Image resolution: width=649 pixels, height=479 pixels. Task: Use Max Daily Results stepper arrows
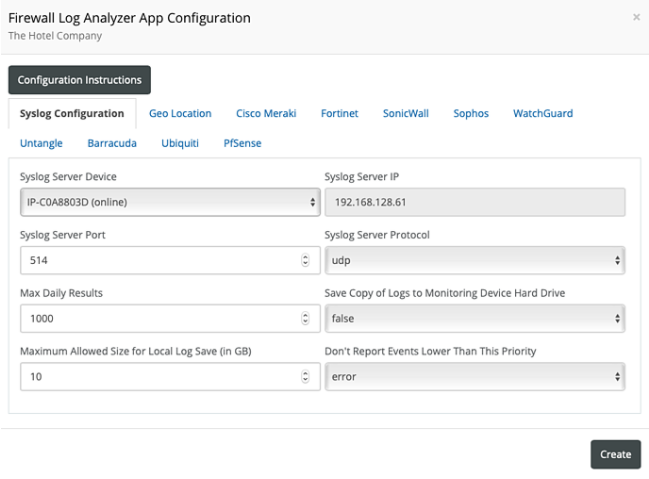[x=305, y=318]
